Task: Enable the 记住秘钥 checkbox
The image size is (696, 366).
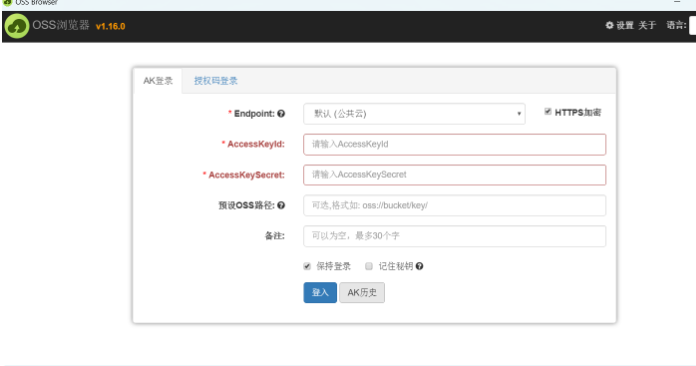Action: 369,266
